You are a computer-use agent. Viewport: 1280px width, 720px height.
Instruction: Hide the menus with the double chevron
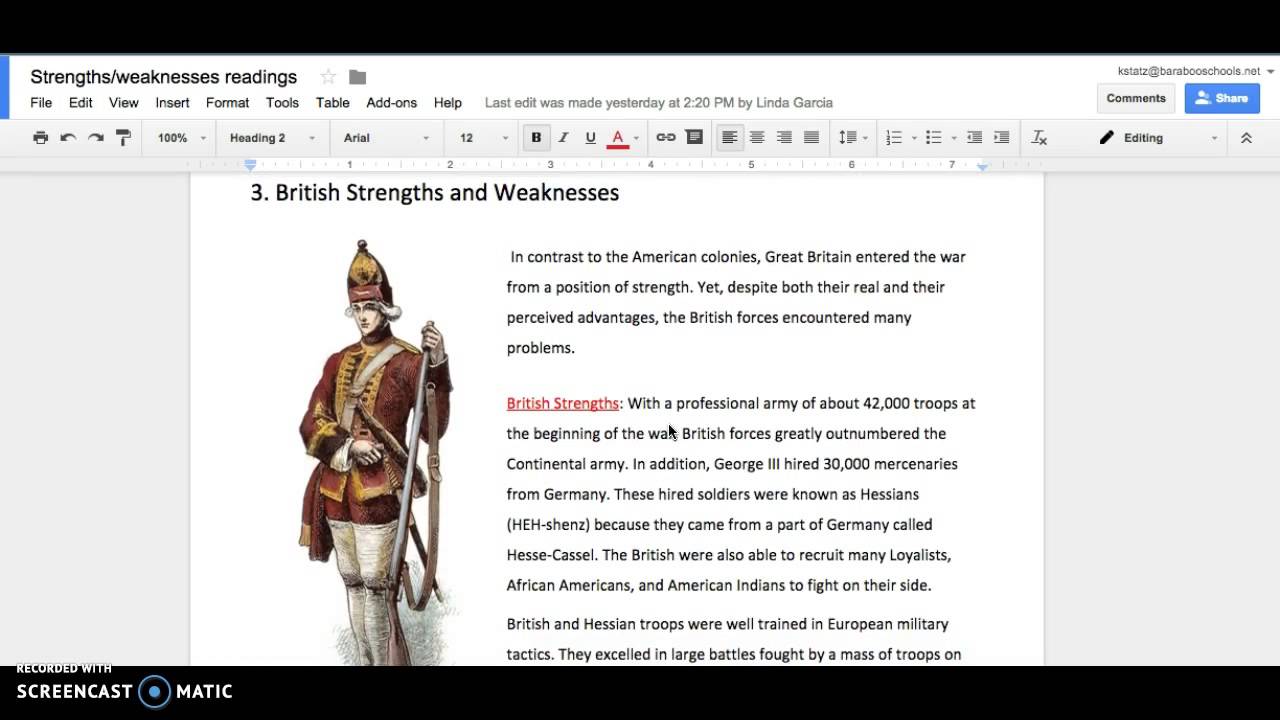(x=1246, y=138)
